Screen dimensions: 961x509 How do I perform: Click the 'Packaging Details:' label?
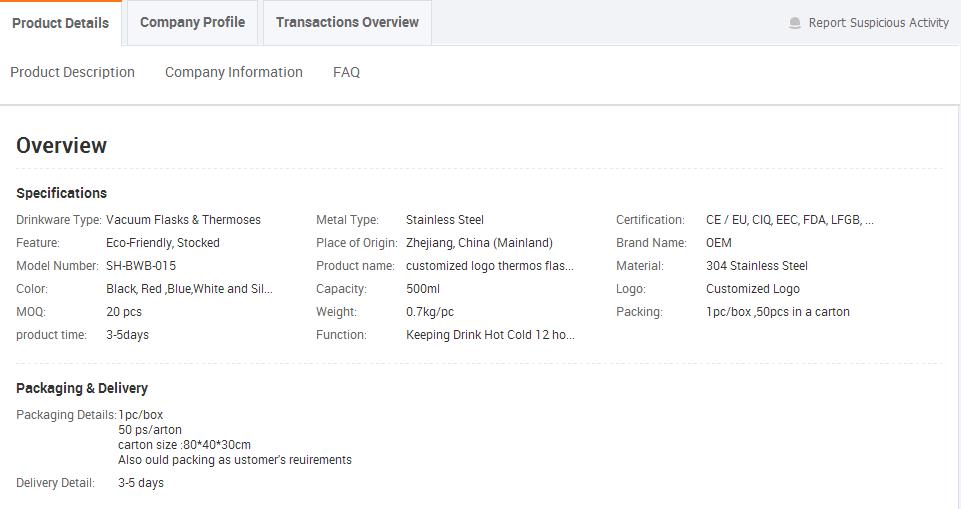click(66, 415)
